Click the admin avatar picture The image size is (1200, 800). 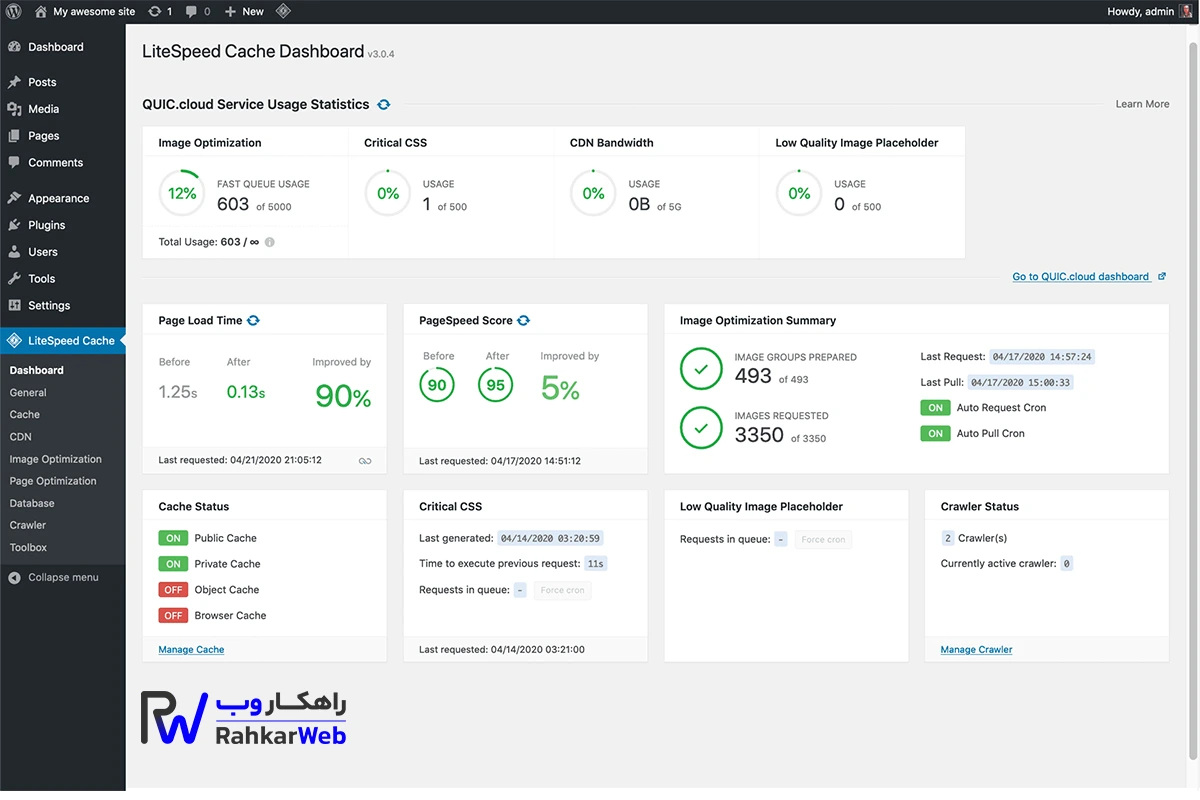pyautogui.click(x=1186, y=11)
